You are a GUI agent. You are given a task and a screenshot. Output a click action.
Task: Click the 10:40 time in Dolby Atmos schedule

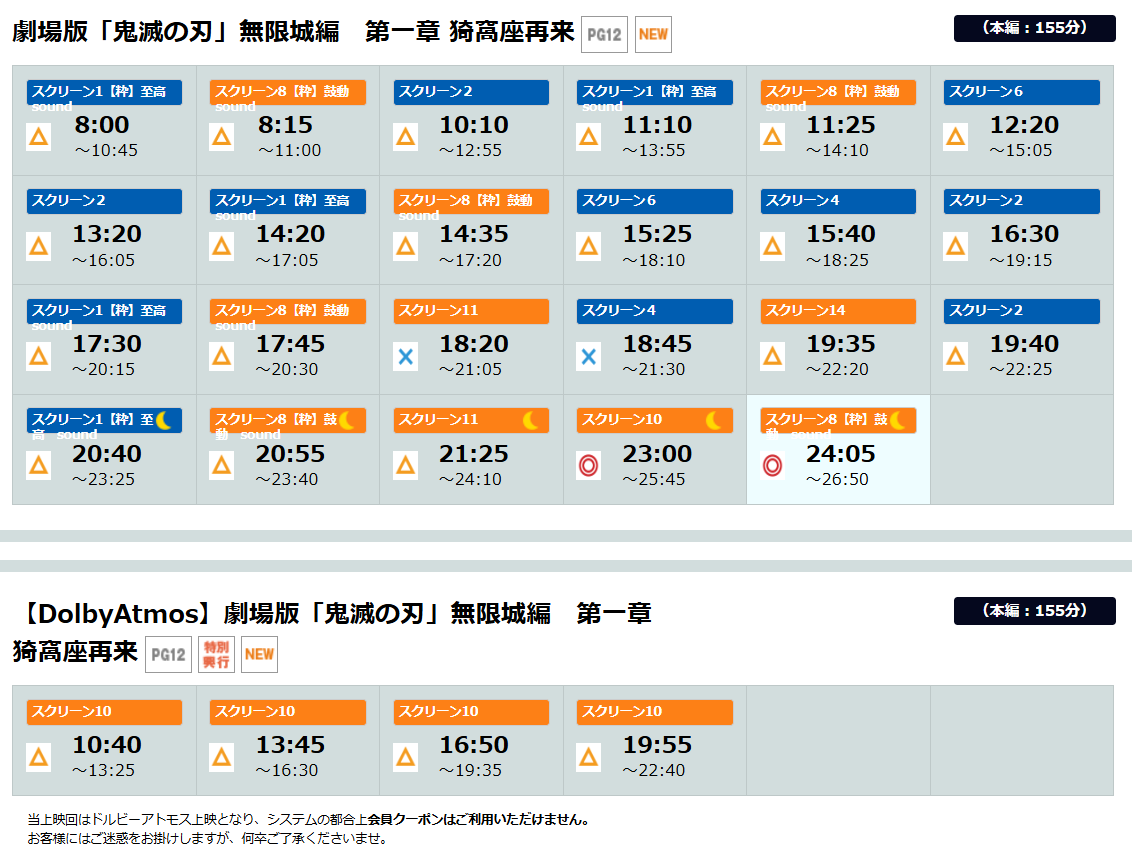click(x=107, y=745)
